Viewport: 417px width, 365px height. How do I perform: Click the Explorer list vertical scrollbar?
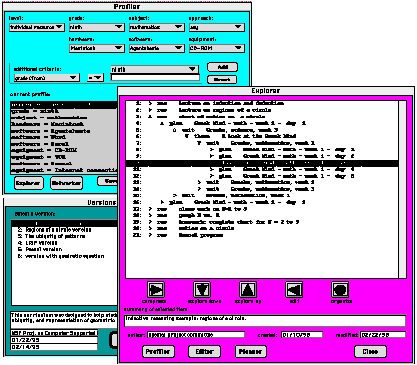point(402,189)
